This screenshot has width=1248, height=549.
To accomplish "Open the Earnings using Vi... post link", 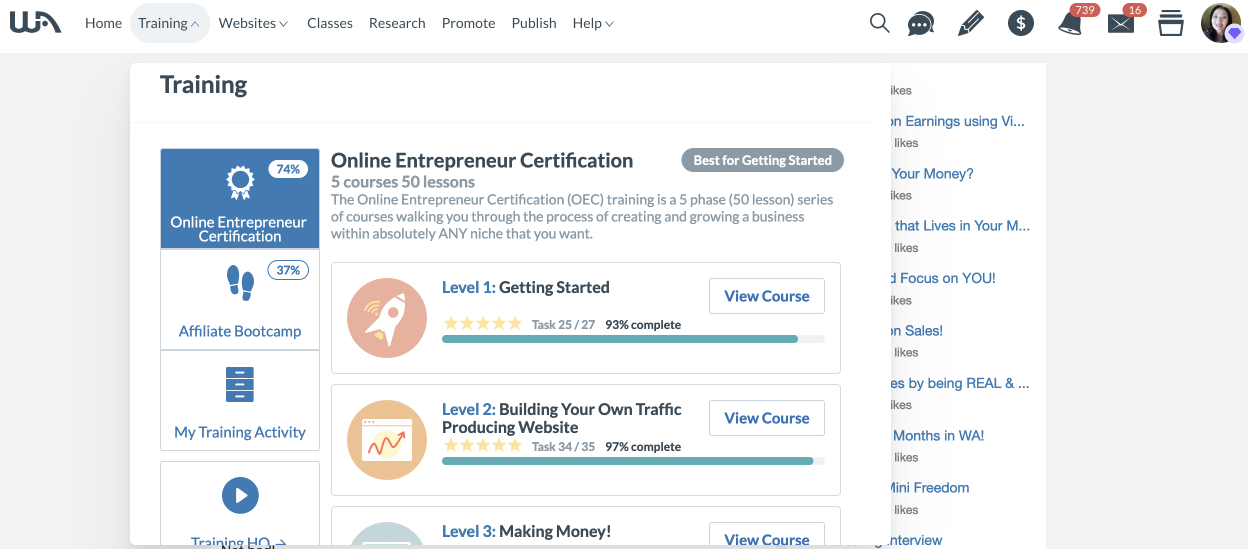I will pyautogui.click(x=958, y=121).
